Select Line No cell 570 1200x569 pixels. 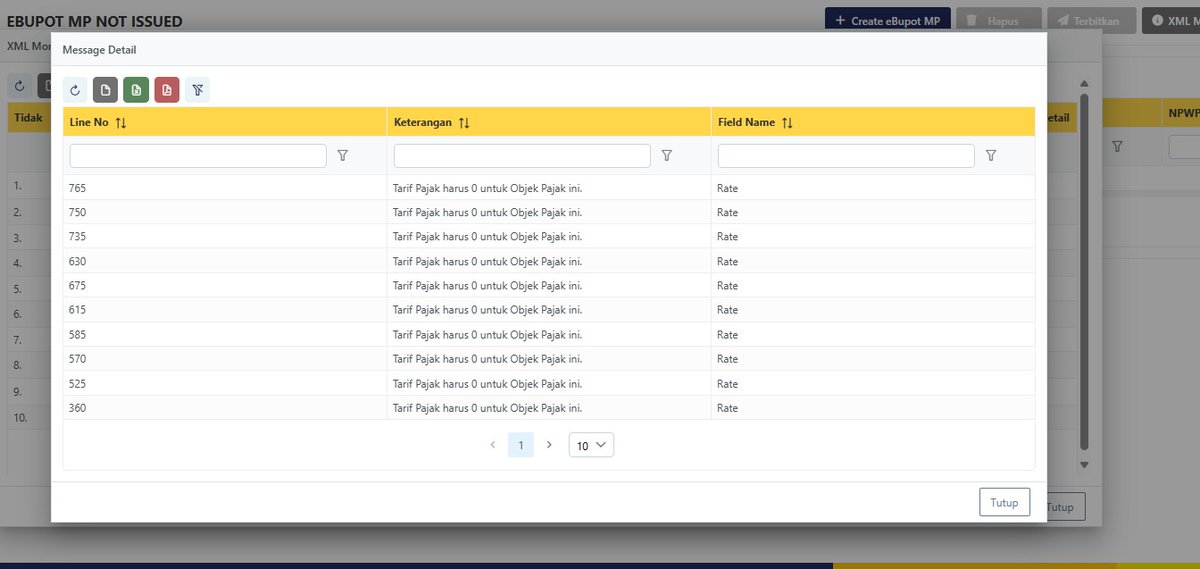[x=225, y=359]
